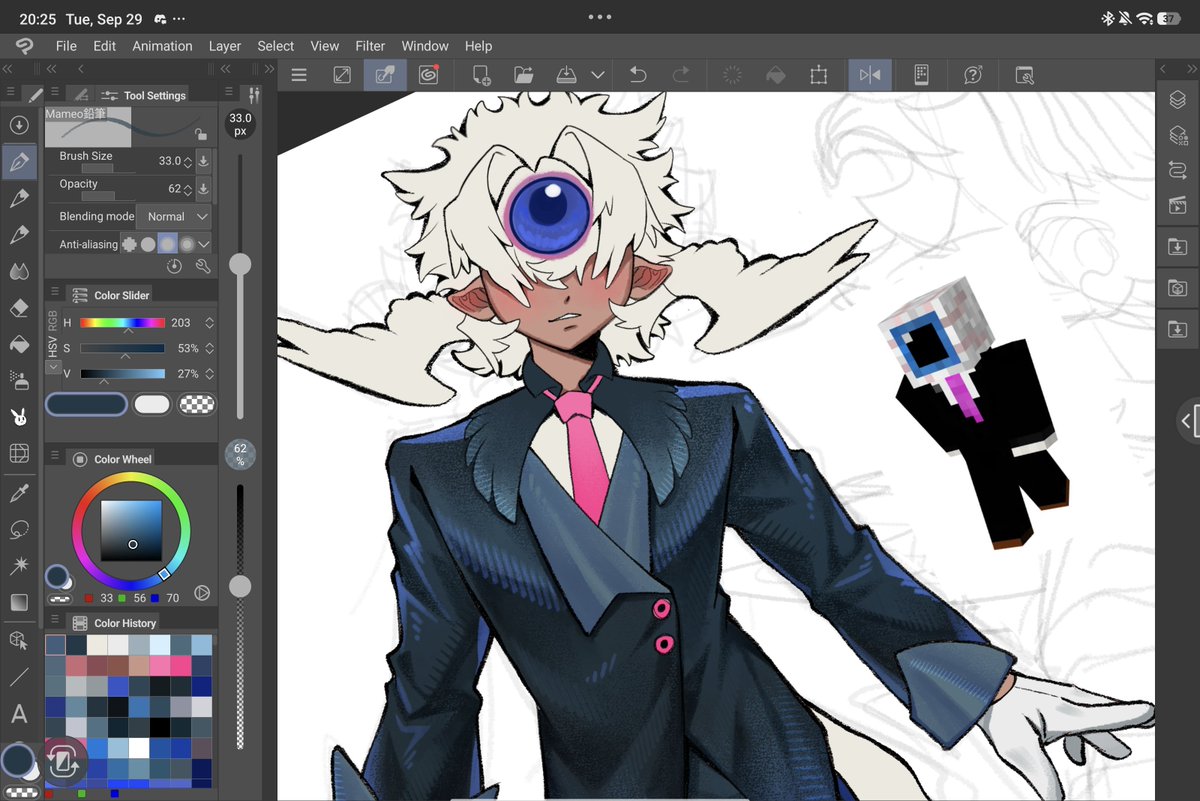1200x801 pixels.
Task: Click the Scale/Rotate transform icon
Action: point(819,75)
